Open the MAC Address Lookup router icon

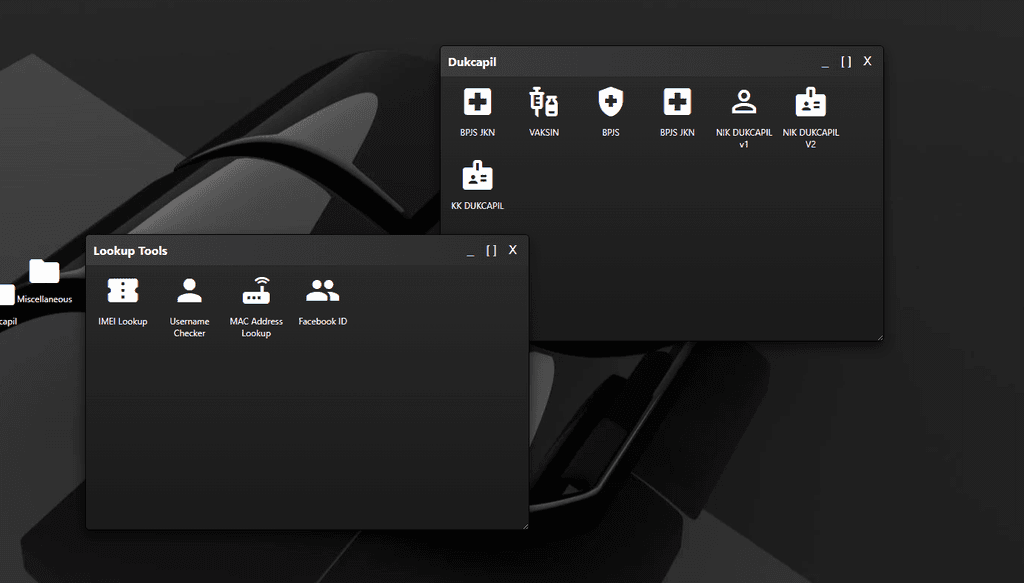[x=256, y=291]
